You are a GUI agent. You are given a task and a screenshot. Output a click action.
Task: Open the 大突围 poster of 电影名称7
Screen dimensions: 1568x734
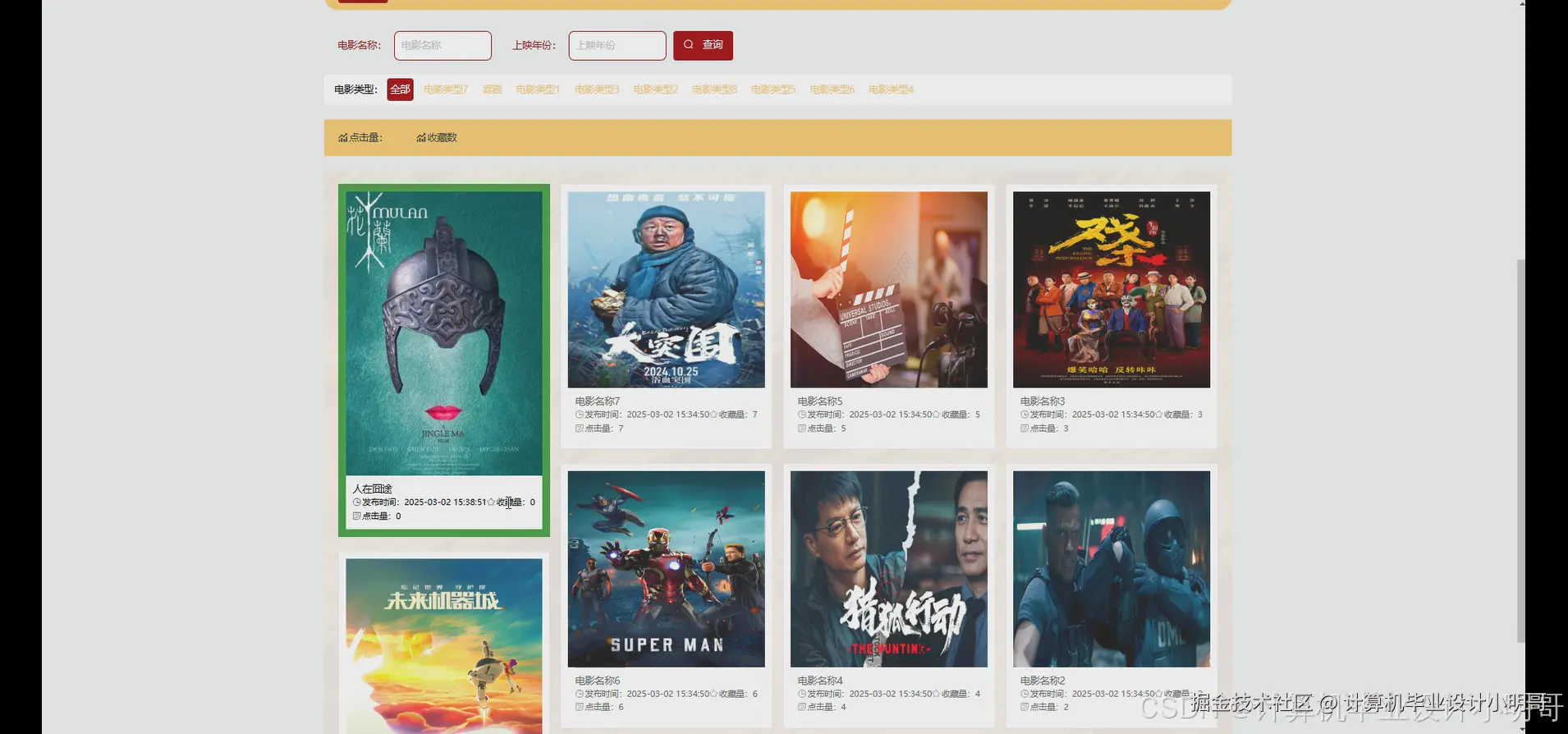point(666,290)
